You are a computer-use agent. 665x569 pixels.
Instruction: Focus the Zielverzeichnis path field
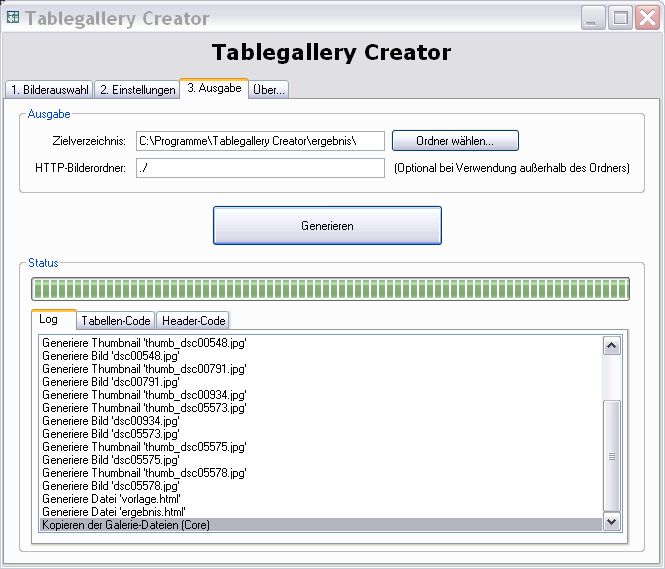[260, 141]
